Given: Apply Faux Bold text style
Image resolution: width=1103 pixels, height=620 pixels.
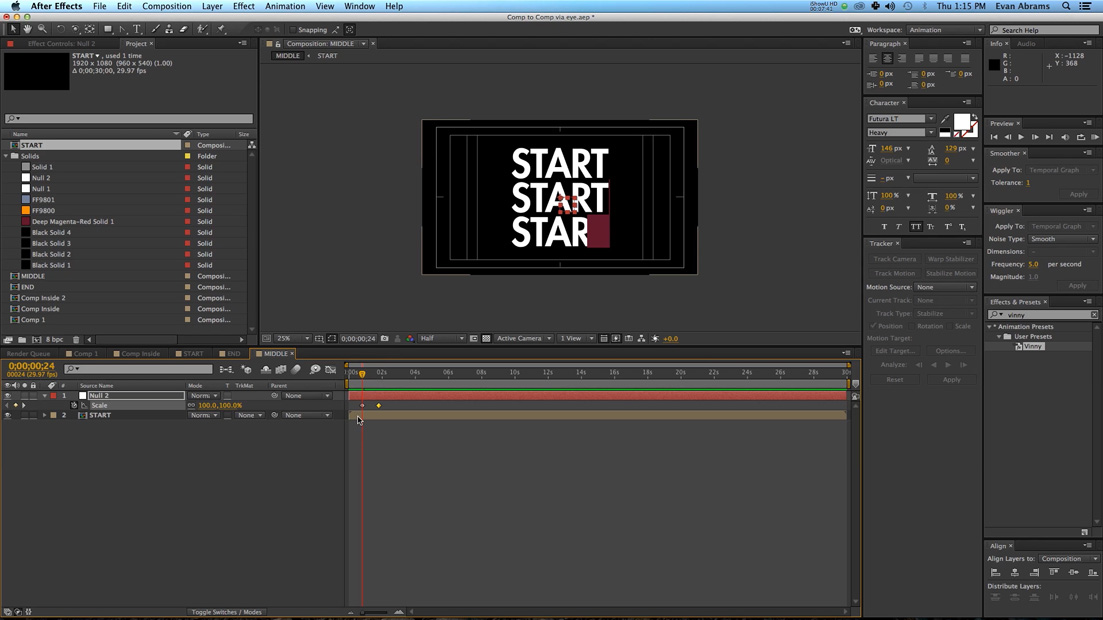Looking at the screenshot, I should [x=884, y=227].
